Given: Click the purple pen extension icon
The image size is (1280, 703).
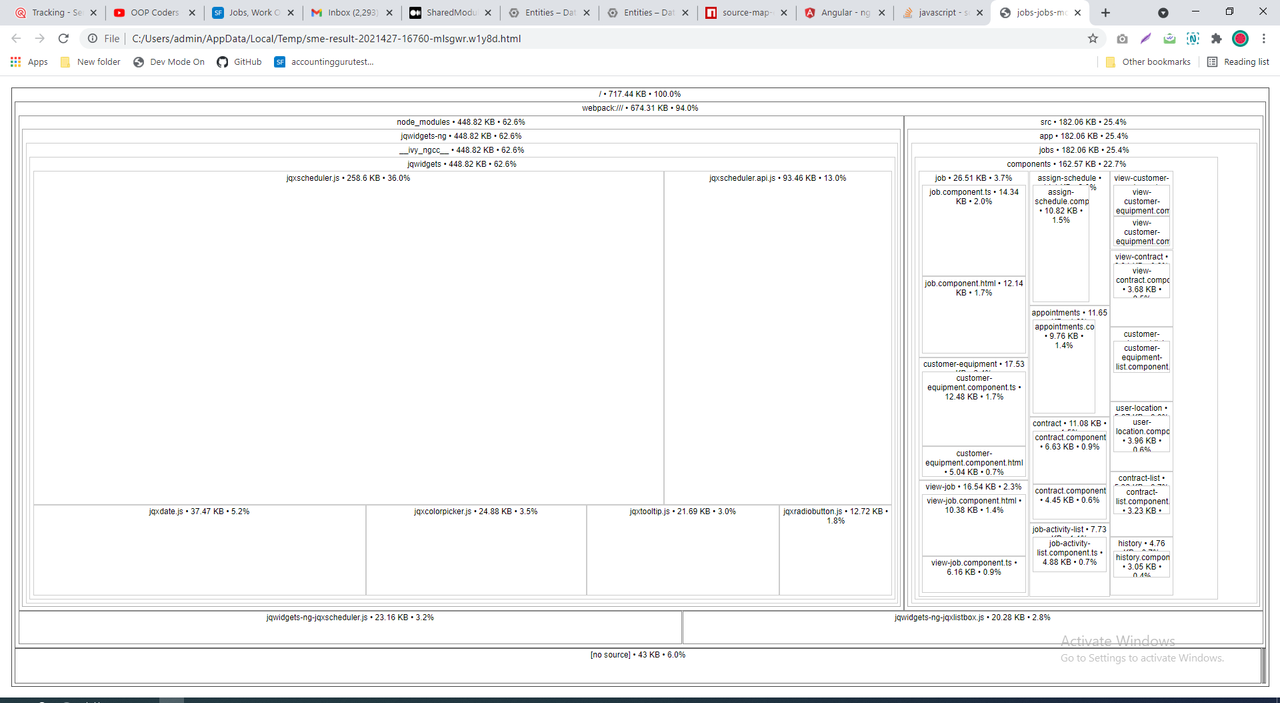Looking at the screenshot, I should tap(1146, 38).
